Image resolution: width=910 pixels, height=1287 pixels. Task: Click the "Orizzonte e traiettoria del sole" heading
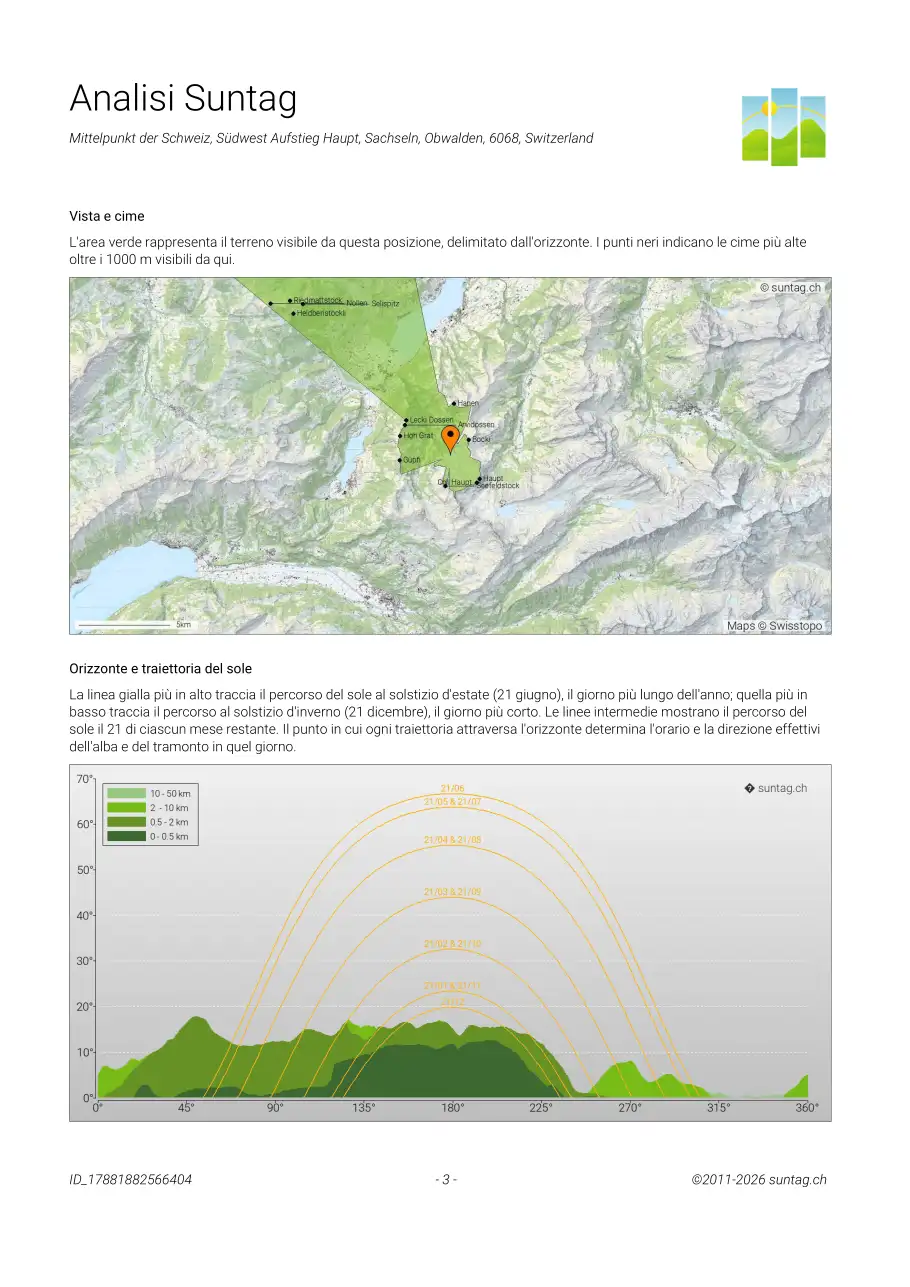[160, 668]
